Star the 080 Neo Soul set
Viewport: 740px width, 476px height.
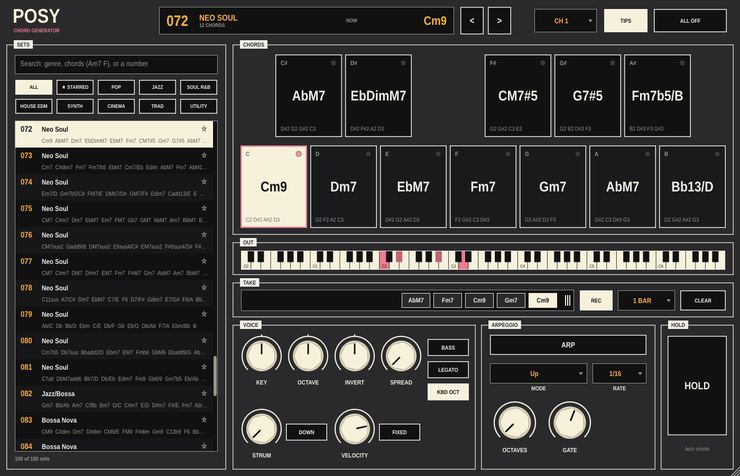pos(204,340)
